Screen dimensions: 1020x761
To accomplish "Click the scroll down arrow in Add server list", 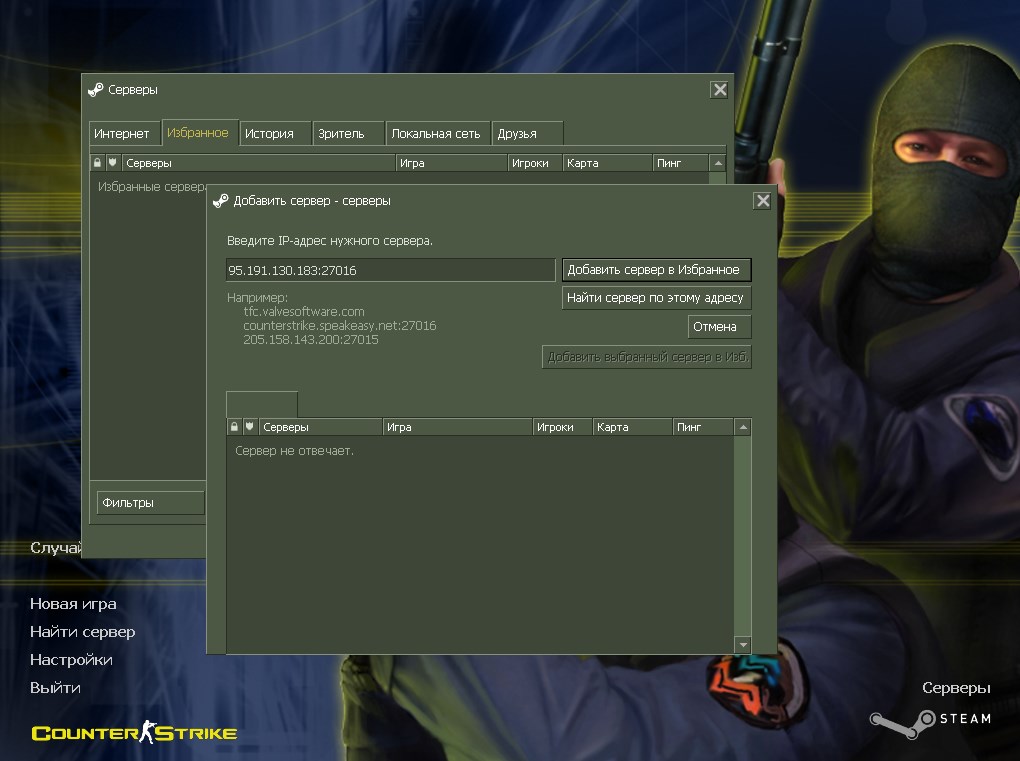I will 743,645.
